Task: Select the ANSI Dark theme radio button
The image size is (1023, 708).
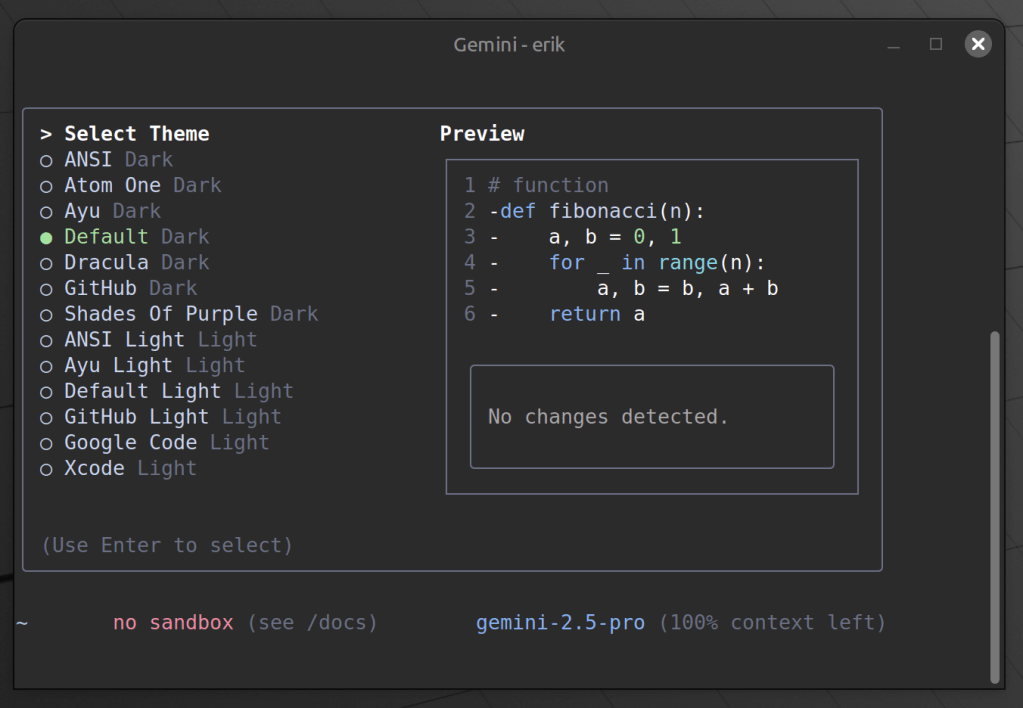Action: [46, 160]
